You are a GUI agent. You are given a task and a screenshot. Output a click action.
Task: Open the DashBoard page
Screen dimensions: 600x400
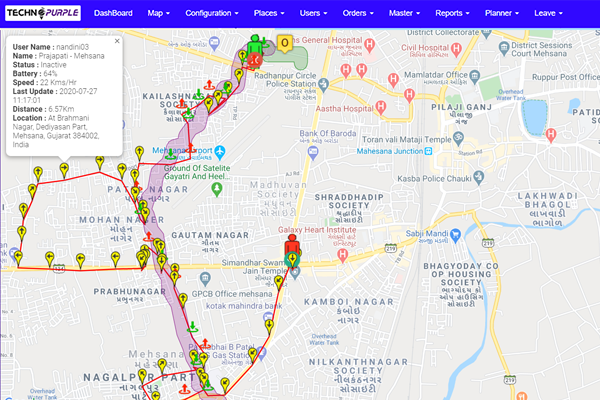coord(113,13)
